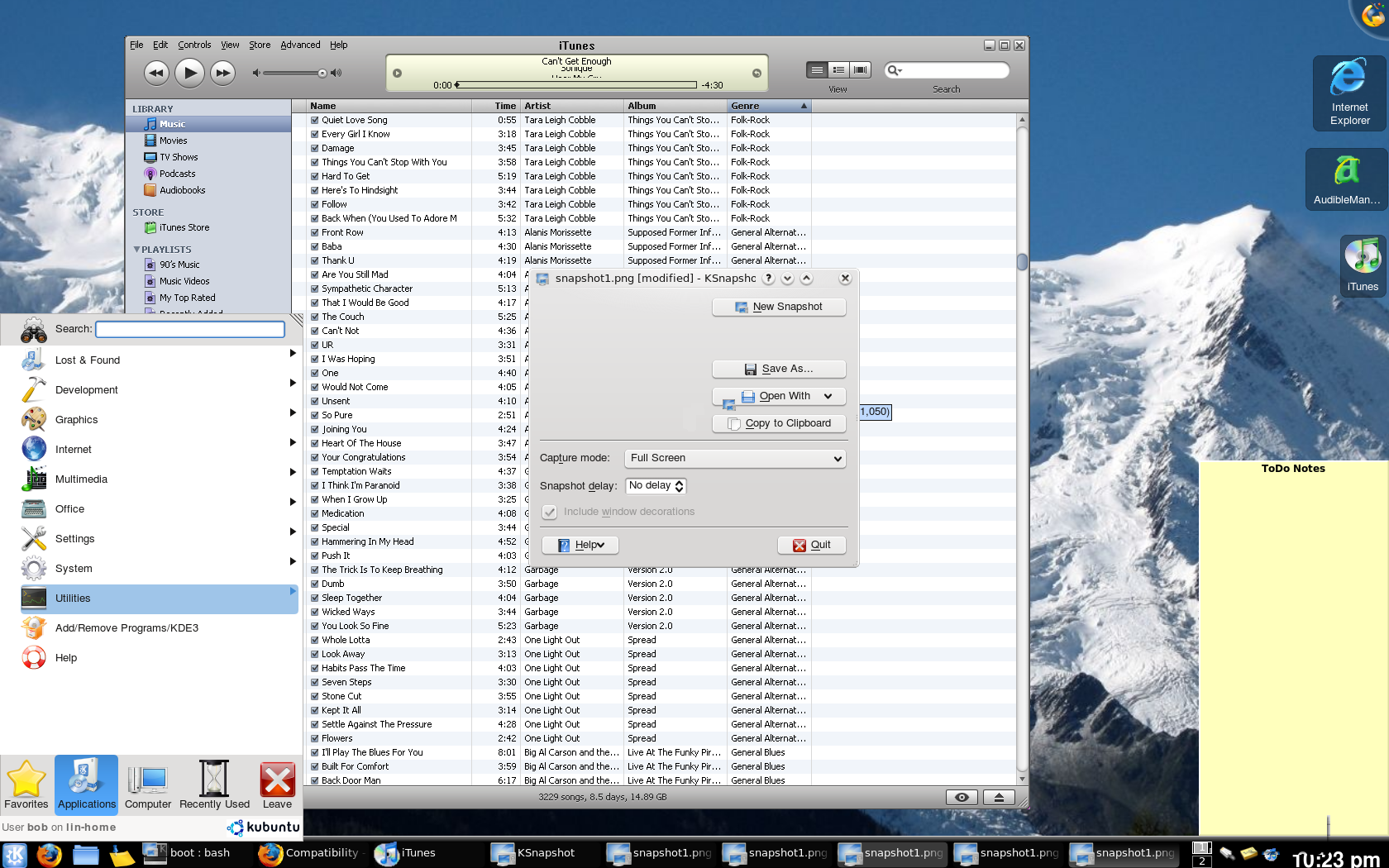Viewport: 1389px width, 868px height.
Task: Open Internet Explorer desktop icon
Action: (1349, 93)
